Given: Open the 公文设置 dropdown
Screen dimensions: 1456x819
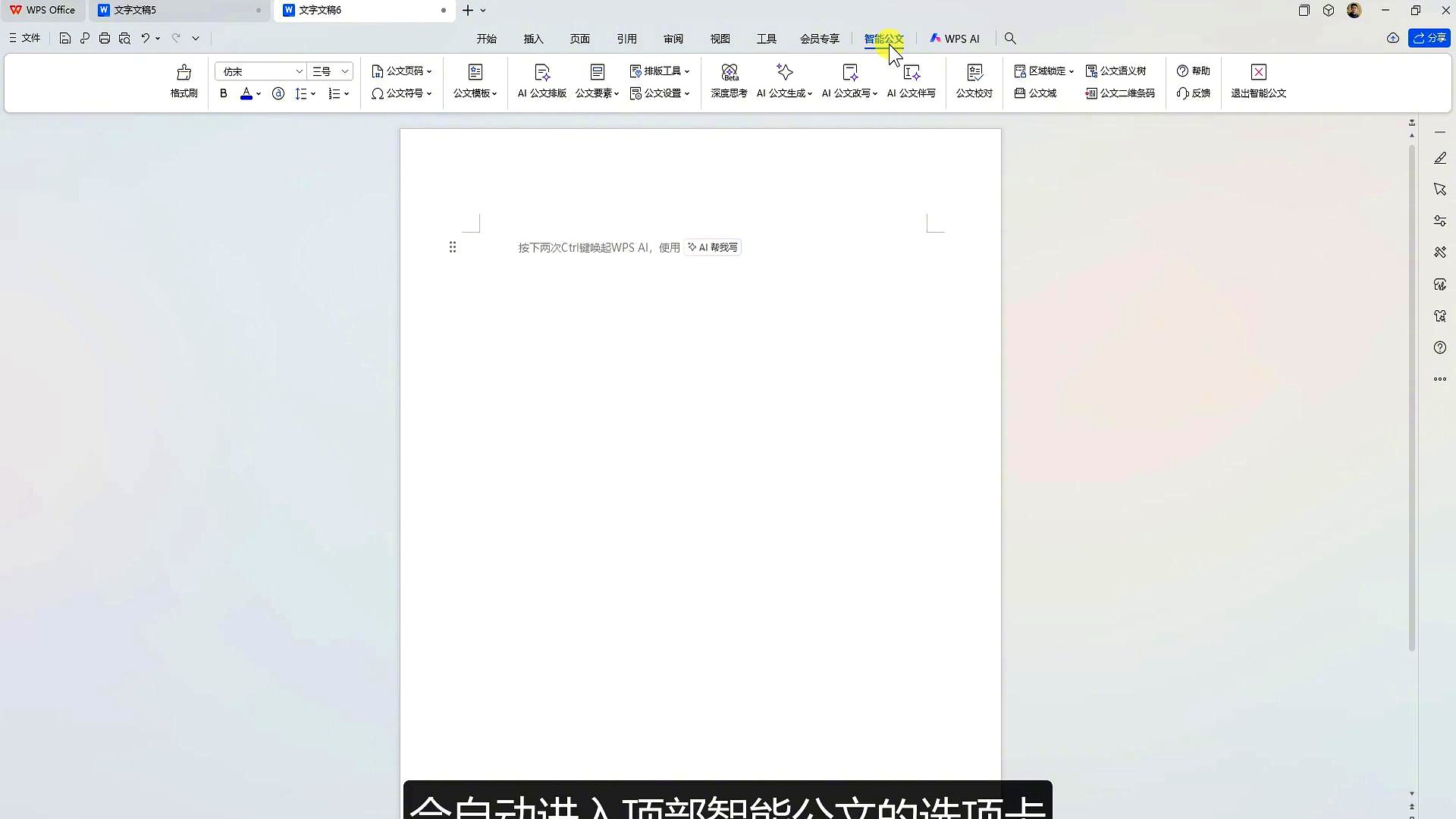Looking at the screenshot, I should click(660, 93).
